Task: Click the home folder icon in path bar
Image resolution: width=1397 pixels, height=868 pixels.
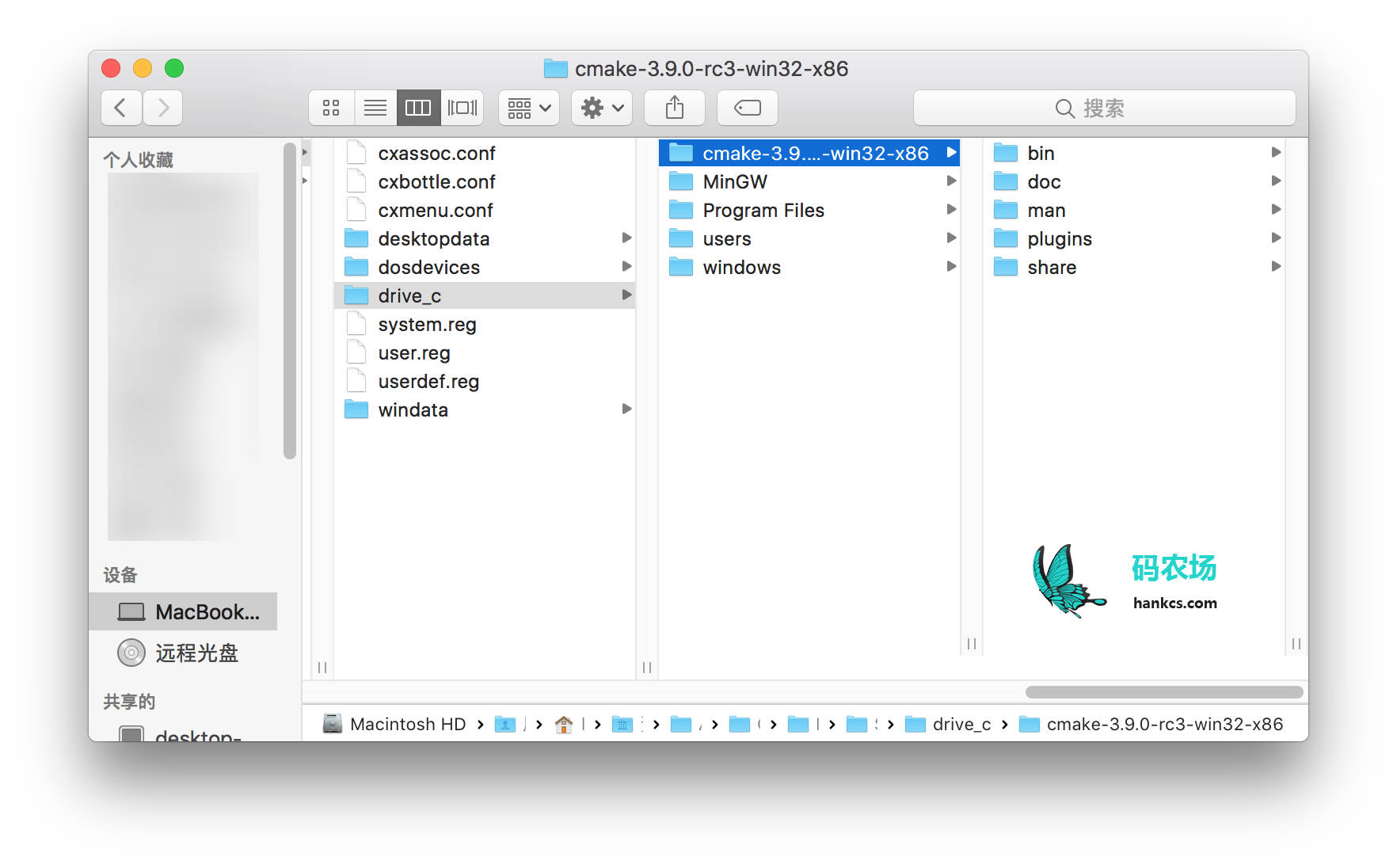Action: coord(564,724)
